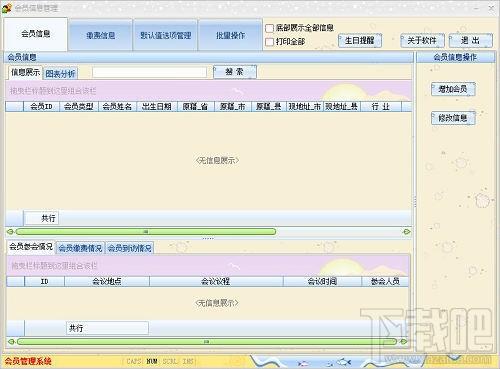Viewport: 500px width, 369px height.
Task: Click the CAPS status bar indicator
Action: [134, 361]
